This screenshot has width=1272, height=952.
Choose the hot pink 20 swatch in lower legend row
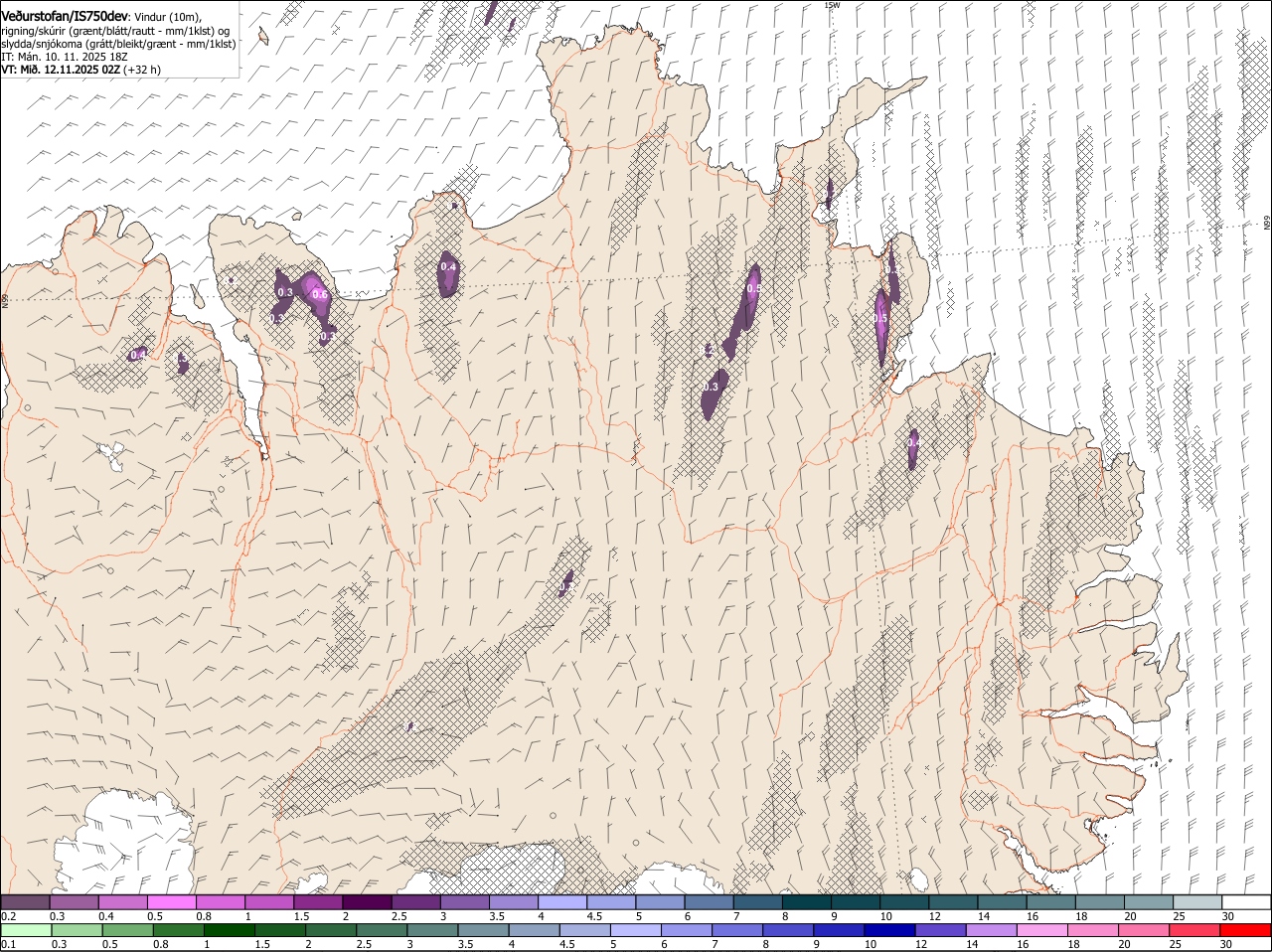pos(1143,930)
